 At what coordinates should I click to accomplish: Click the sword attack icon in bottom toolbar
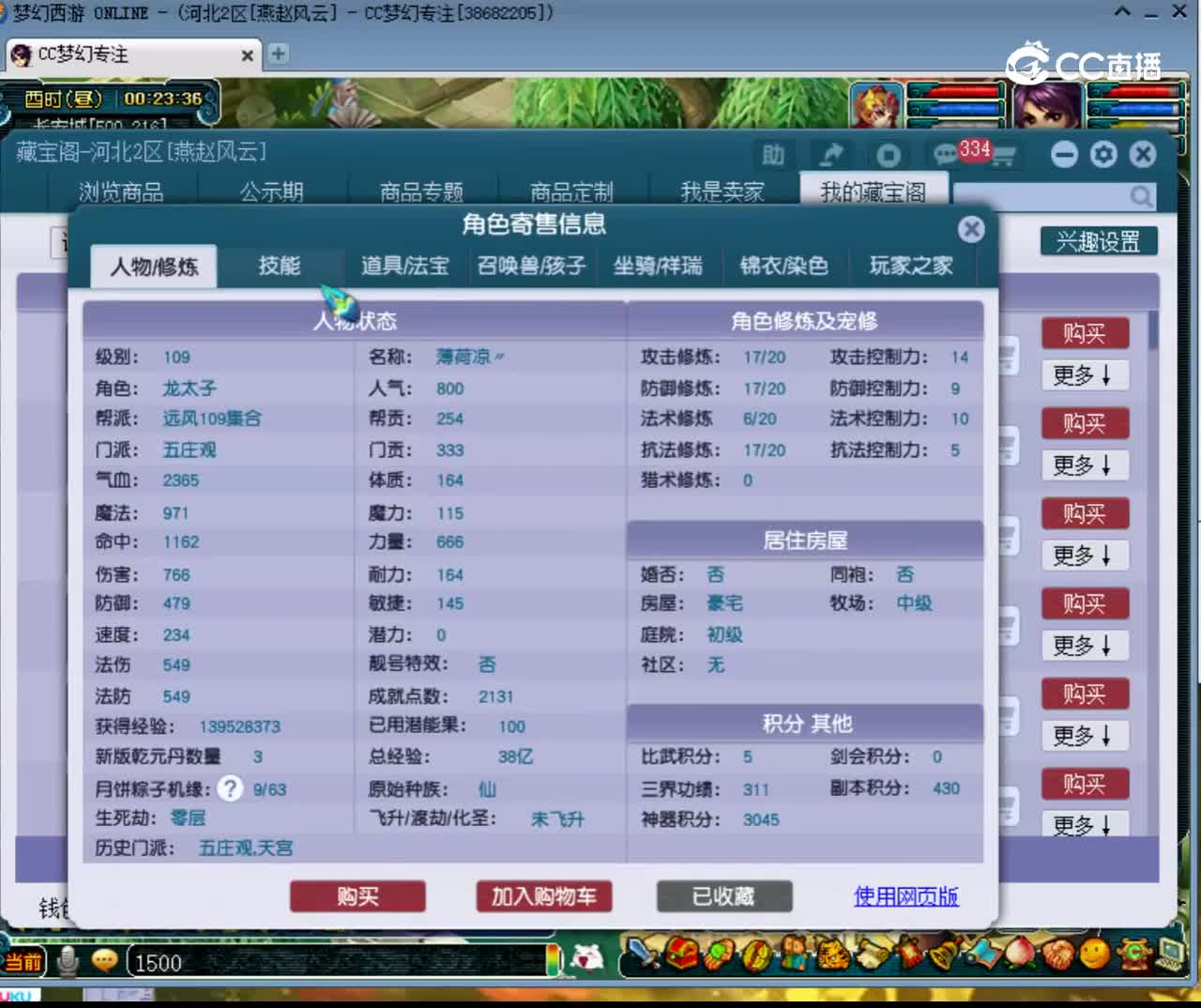(643, 953)
